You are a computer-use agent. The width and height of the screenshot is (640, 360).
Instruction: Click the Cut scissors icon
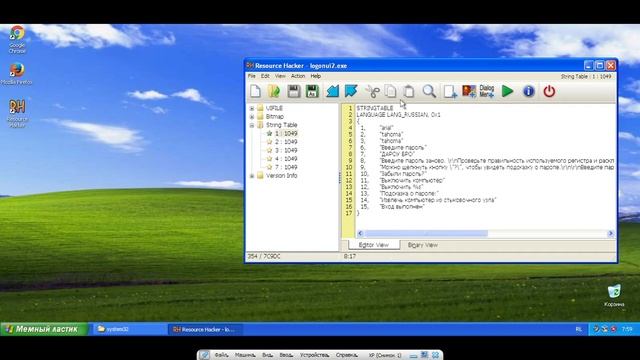click(x=372, y=91)
